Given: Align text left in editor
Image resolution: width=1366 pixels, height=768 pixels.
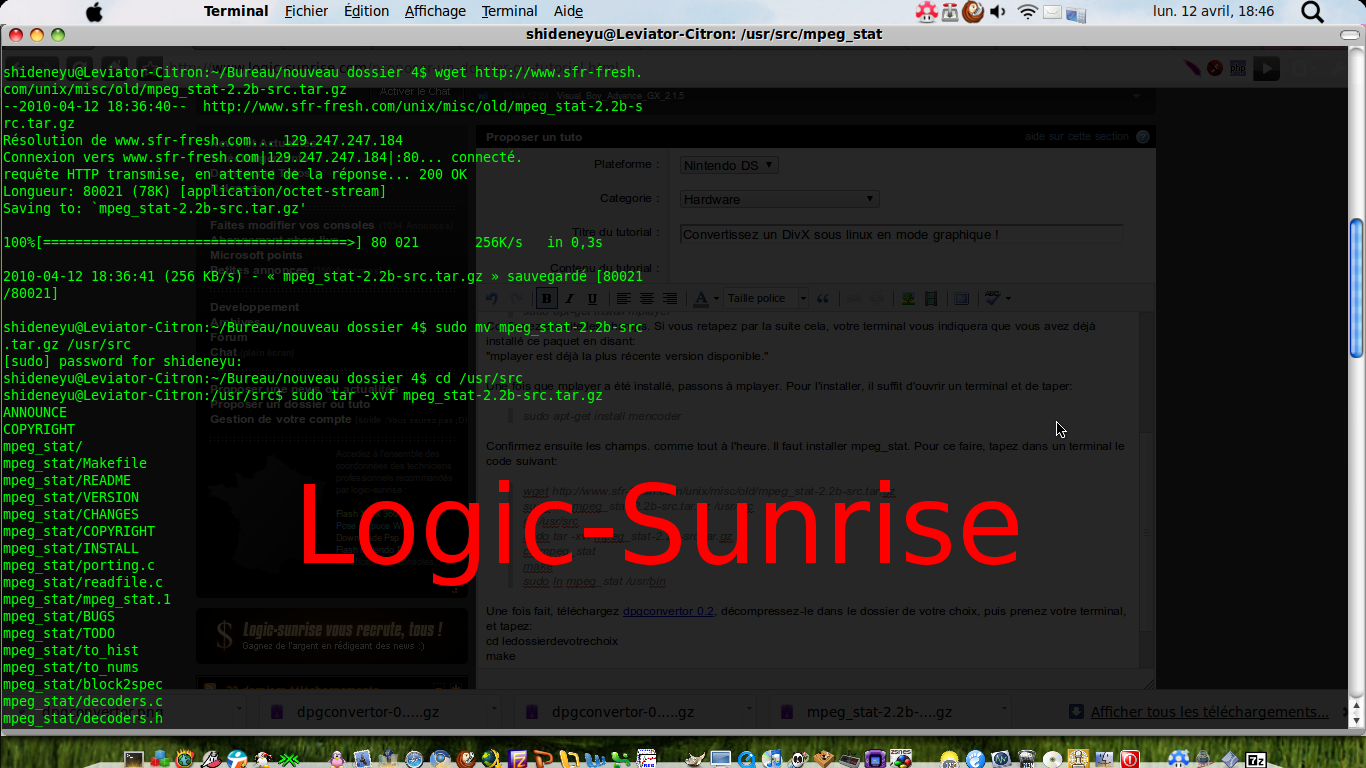Looking at the screenshot, I should coord(624,298).
